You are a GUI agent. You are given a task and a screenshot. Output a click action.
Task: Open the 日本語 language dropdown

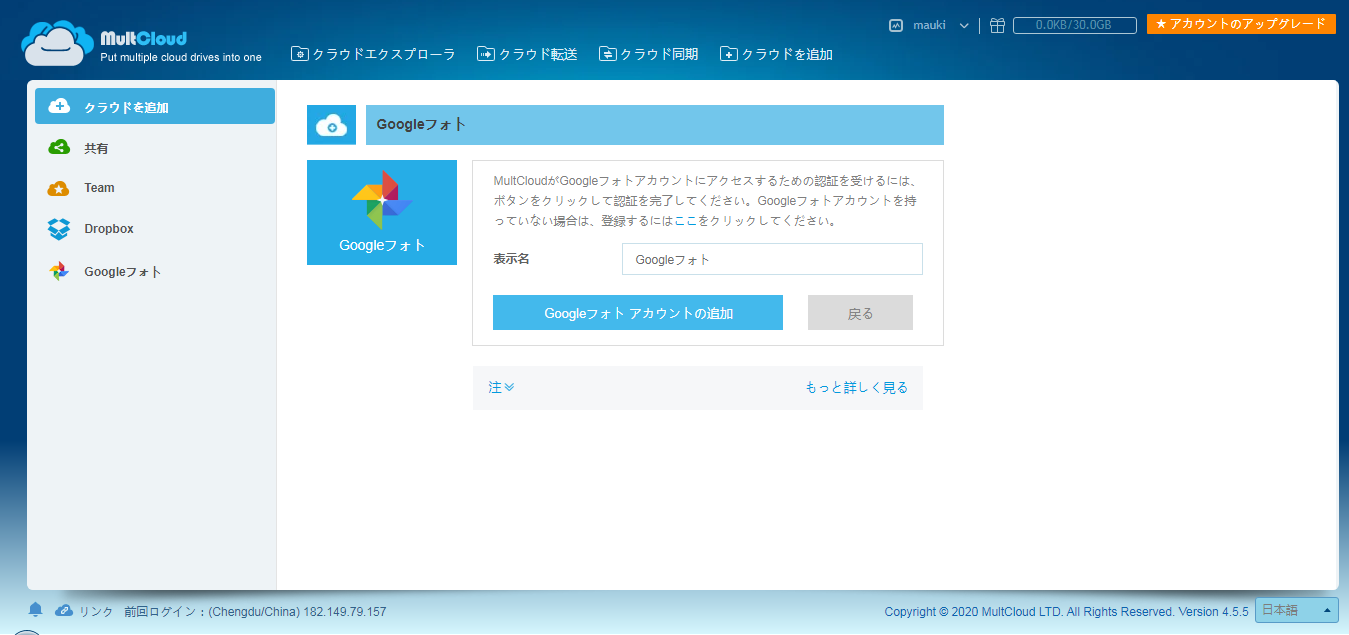1296,610
